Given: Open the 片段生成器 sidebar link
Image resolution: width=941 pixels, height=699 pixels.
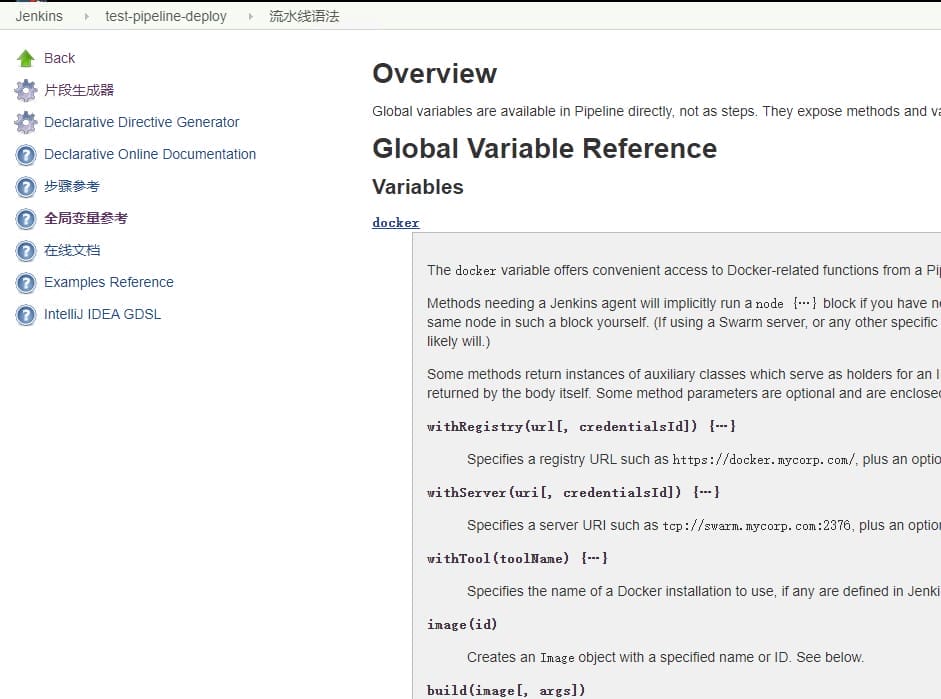Looking at the screenshot, I should pyautogui.click(x=79, y=90).
